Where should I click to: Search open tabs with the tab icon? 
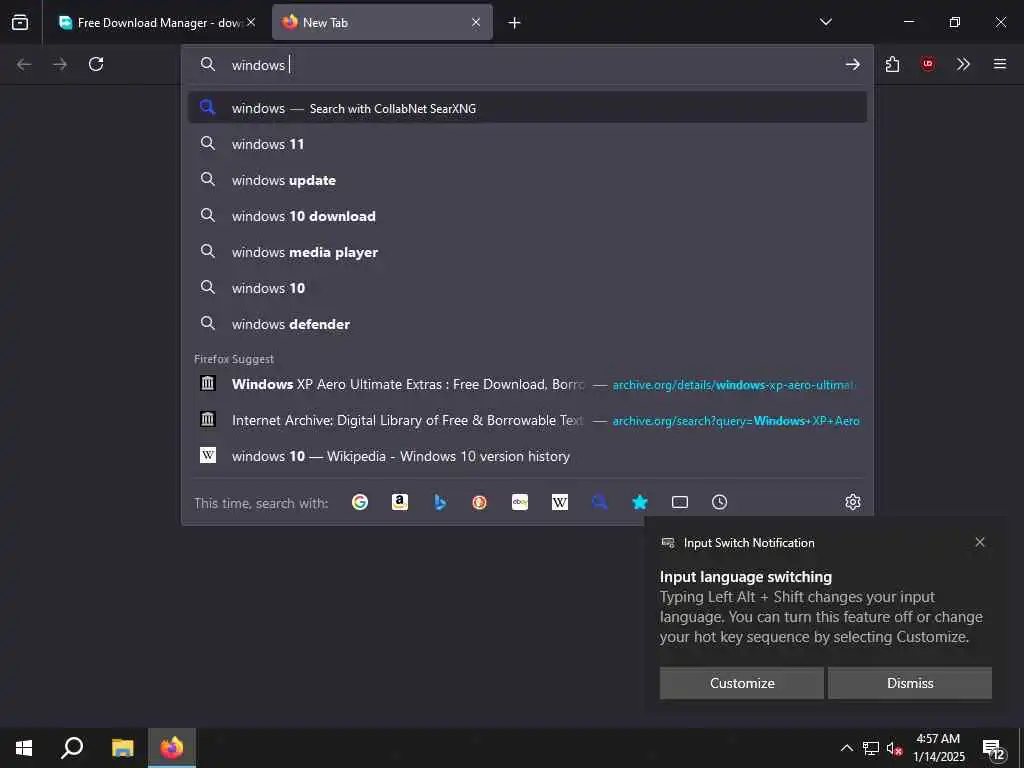pos(680,502)
